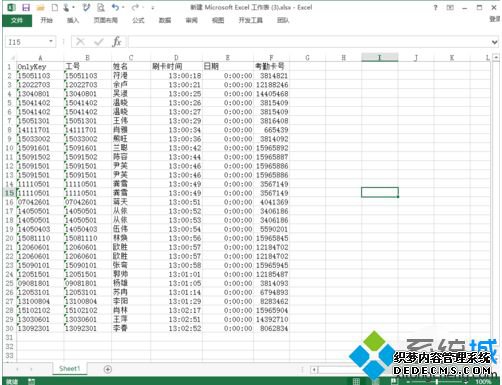Click the Save icon in quick access toolbar

[26, 7]
